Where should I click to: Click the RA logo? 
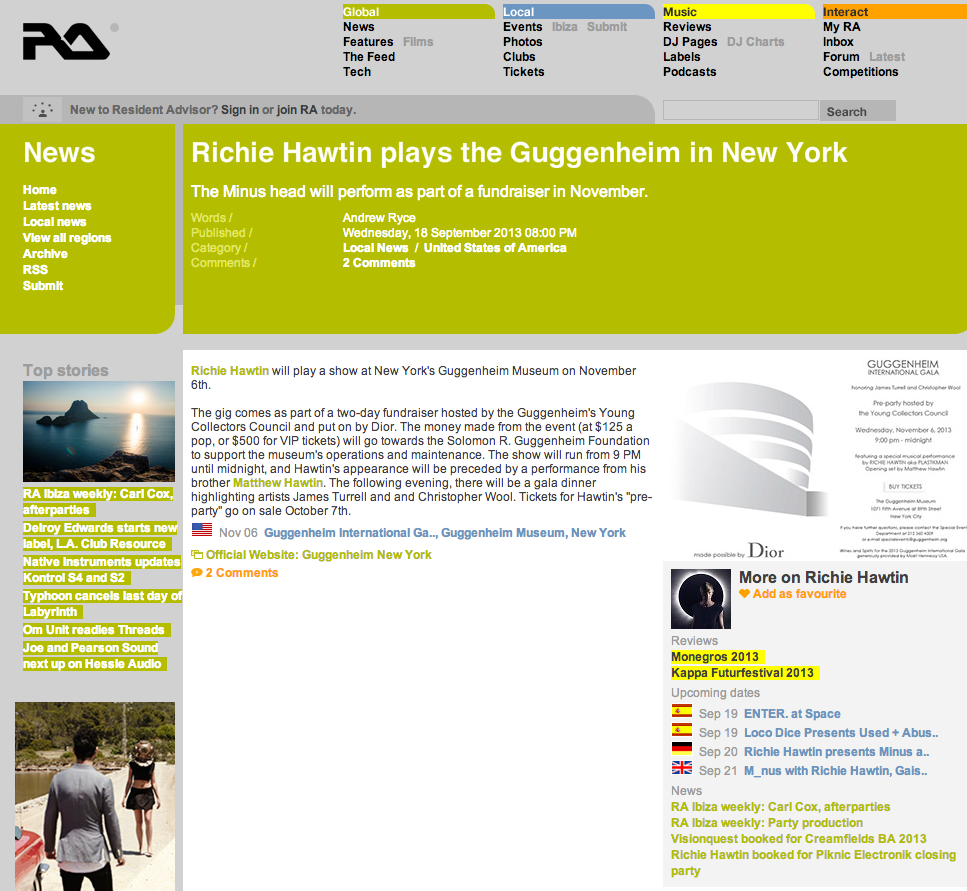pos(66,41)
